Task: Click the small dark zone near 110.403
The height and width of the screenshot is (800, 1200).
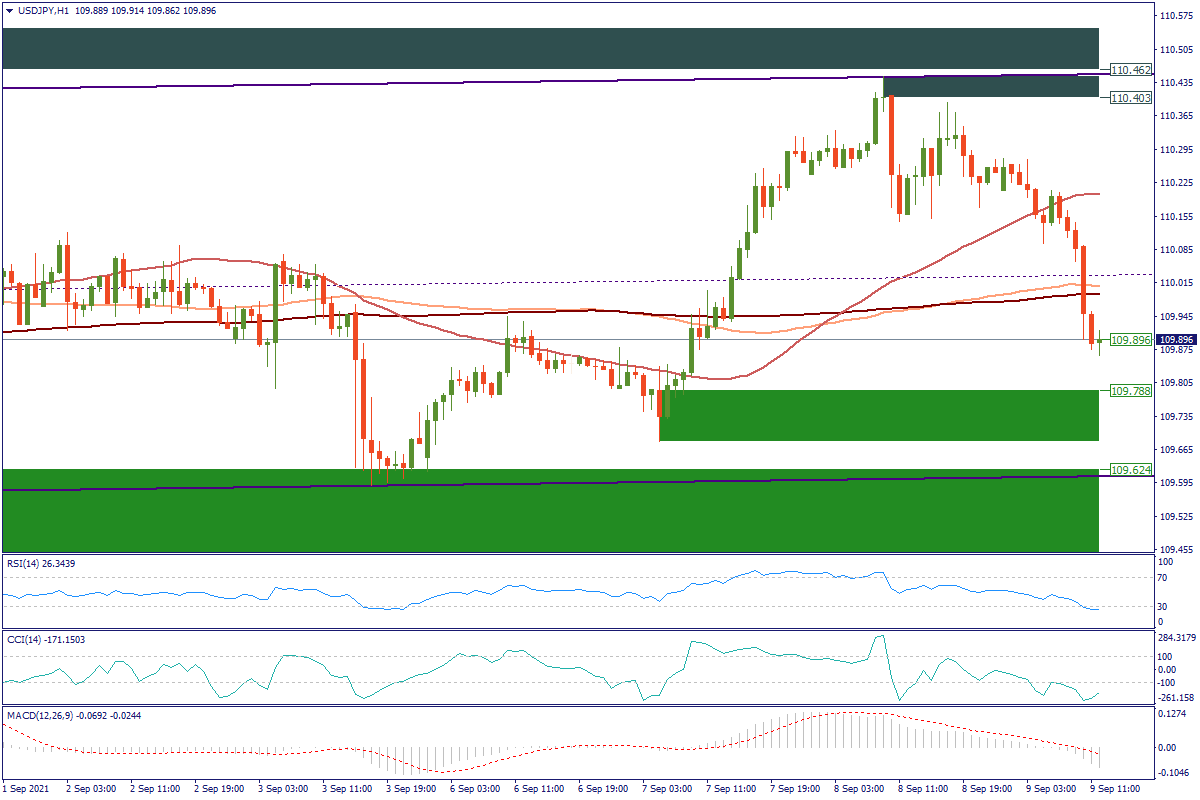Action: pos(990,87)
